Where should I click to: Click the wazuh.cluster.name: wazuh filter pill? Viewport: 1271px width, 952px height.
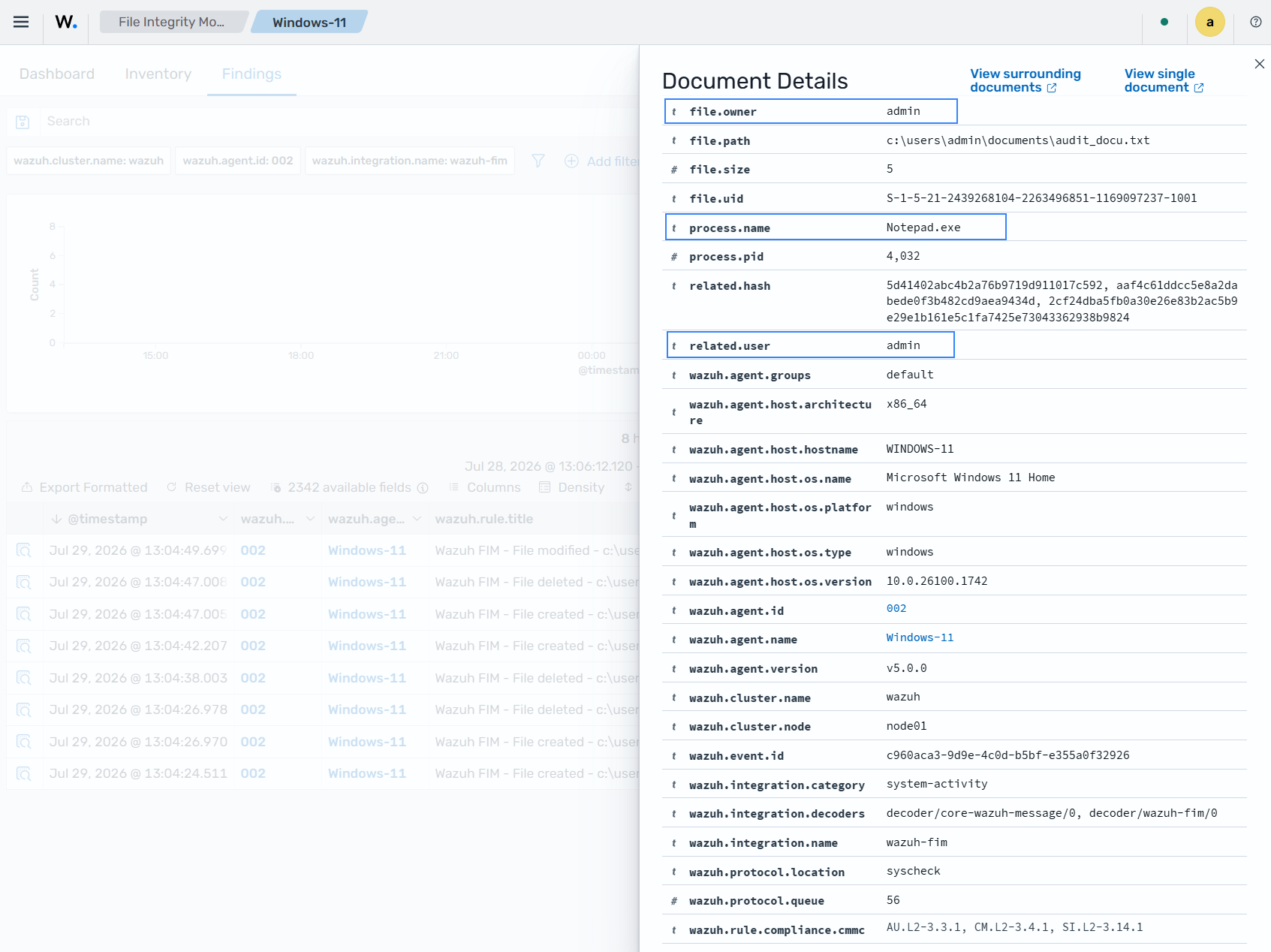click(x=89, y=161)
